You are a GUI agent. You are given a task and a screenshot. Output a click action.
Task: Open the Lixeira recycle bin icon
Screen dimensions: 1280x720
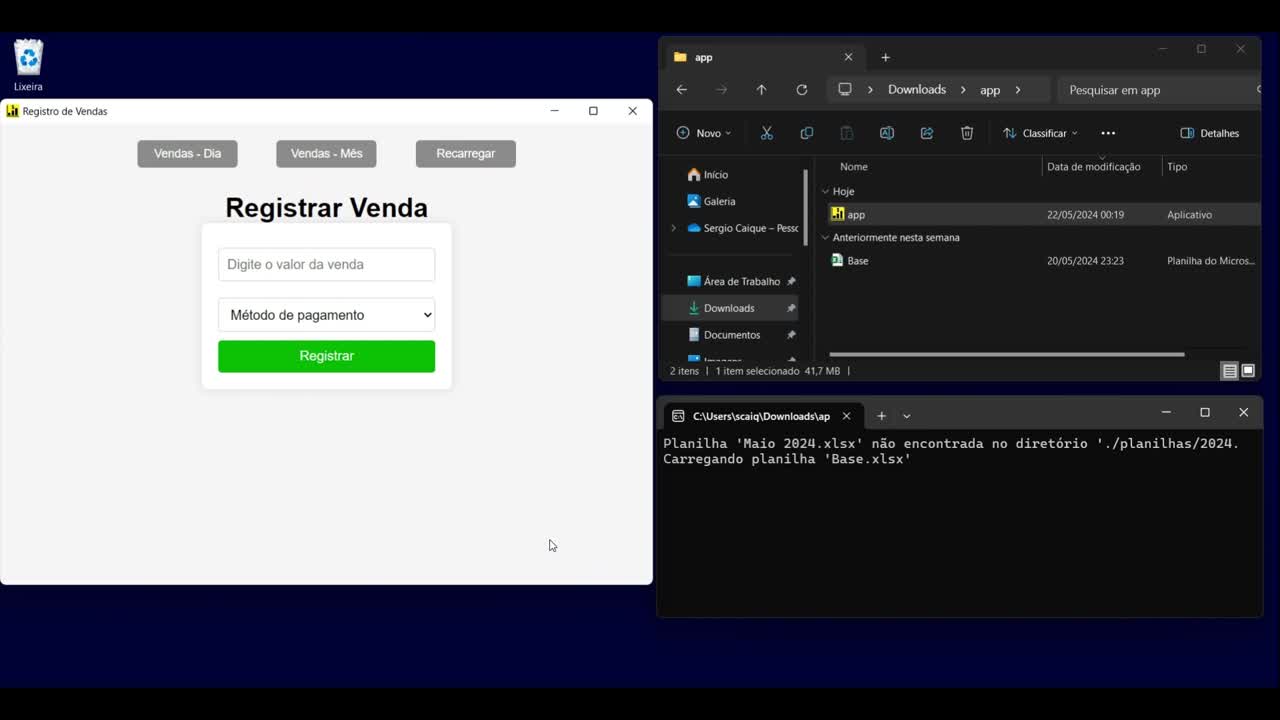(28, 65)
